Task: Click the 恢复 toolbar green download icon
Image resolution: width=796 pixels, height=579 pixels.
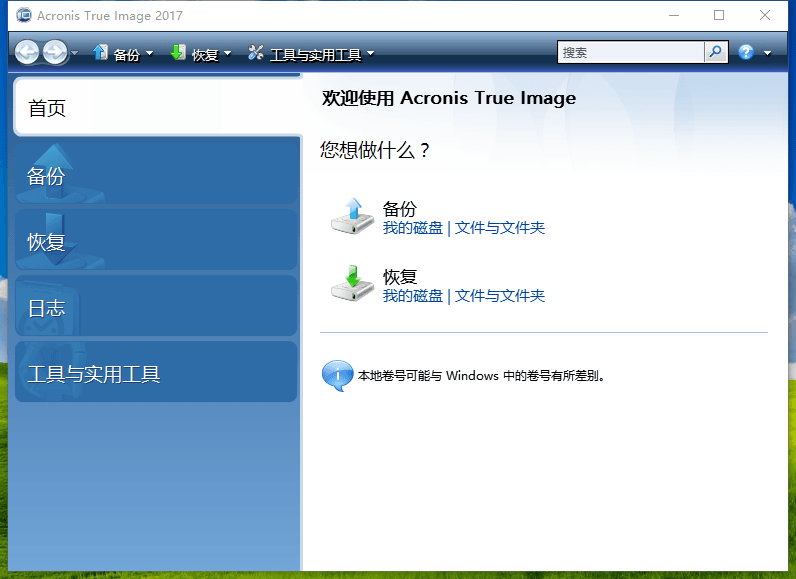Action: 178,52
